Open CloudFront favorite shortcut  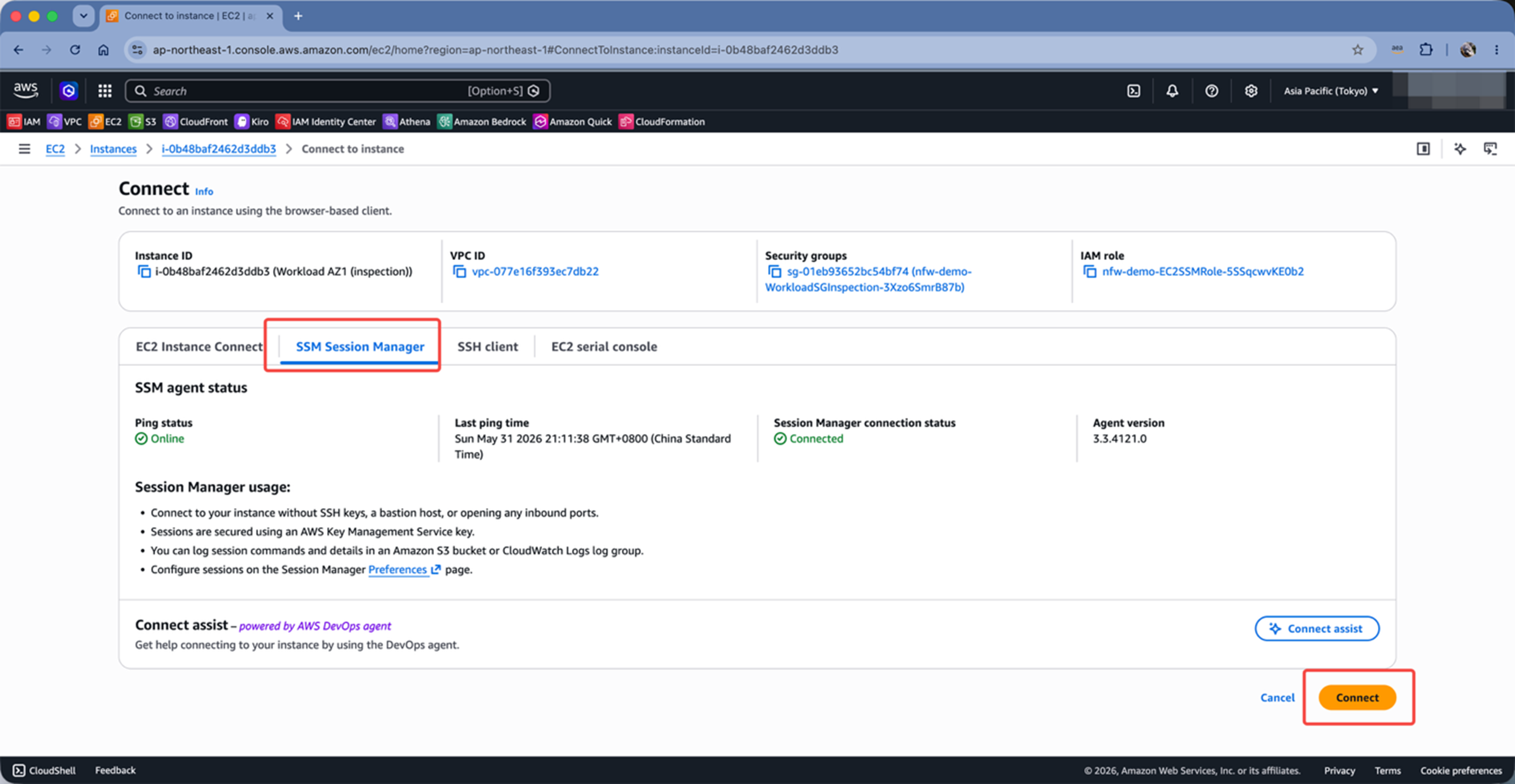coord(196,122)
